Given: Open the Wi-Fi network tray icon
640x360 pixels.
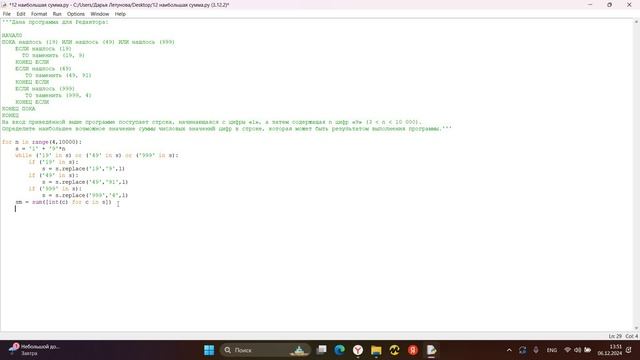Looking at the screenshot, I should (567, 350).
